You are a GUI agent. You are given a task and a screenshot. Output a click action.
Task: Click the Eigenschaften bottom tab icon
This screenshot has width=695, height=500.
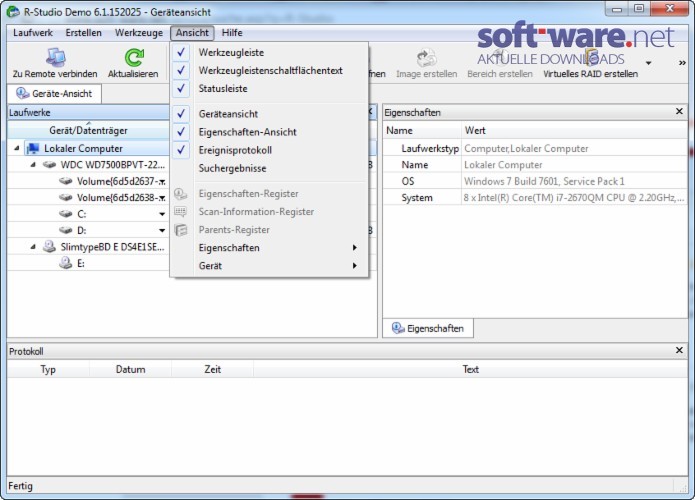click(x=398, y=328)
